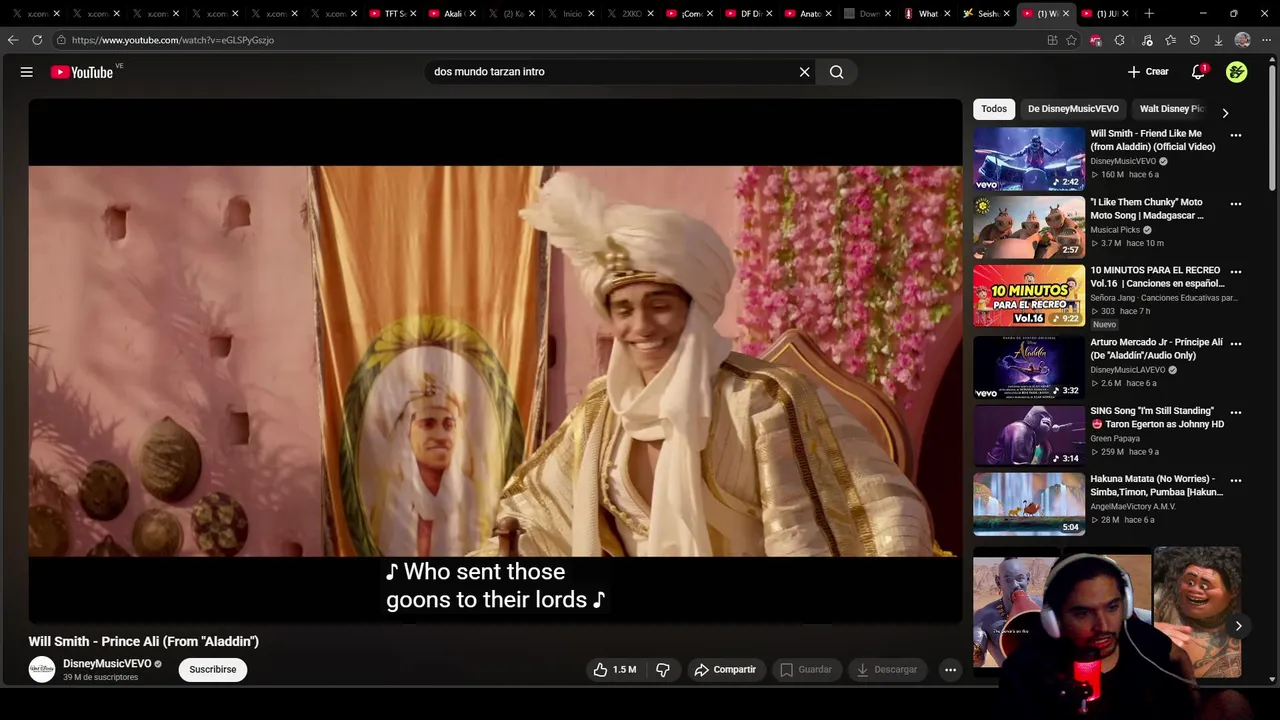Open options for Arturo Mercado Príncipe Alí video
The height and width of the screenshot is (720, 1280).
[x=1236, y=343]
